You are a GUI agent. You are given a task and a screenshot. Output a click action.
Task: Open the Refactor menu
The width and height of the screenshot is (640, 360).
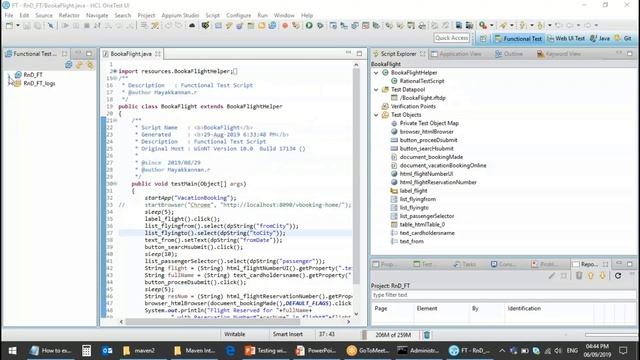click(x=69, y=15)
